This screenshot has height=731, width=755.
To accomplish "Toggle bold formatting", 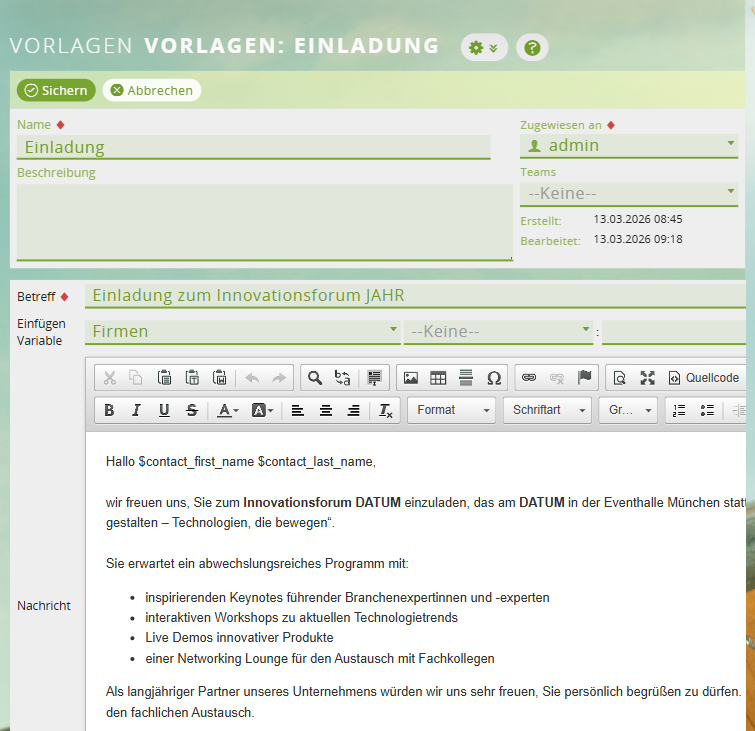I will [x=109, y=410].
